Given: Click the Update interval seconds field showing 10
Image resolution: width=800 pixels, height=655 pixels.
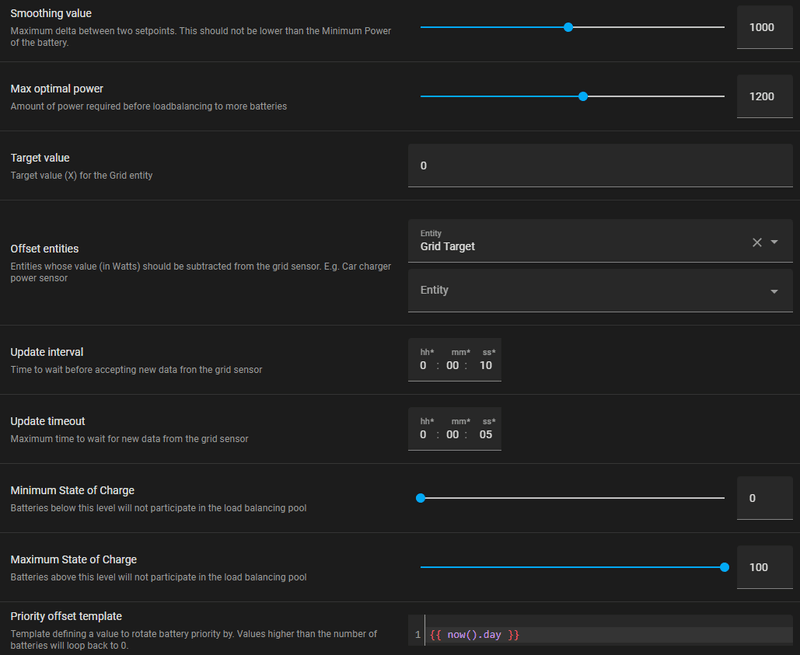Looking at the screenshot, I should click(486, 365).
